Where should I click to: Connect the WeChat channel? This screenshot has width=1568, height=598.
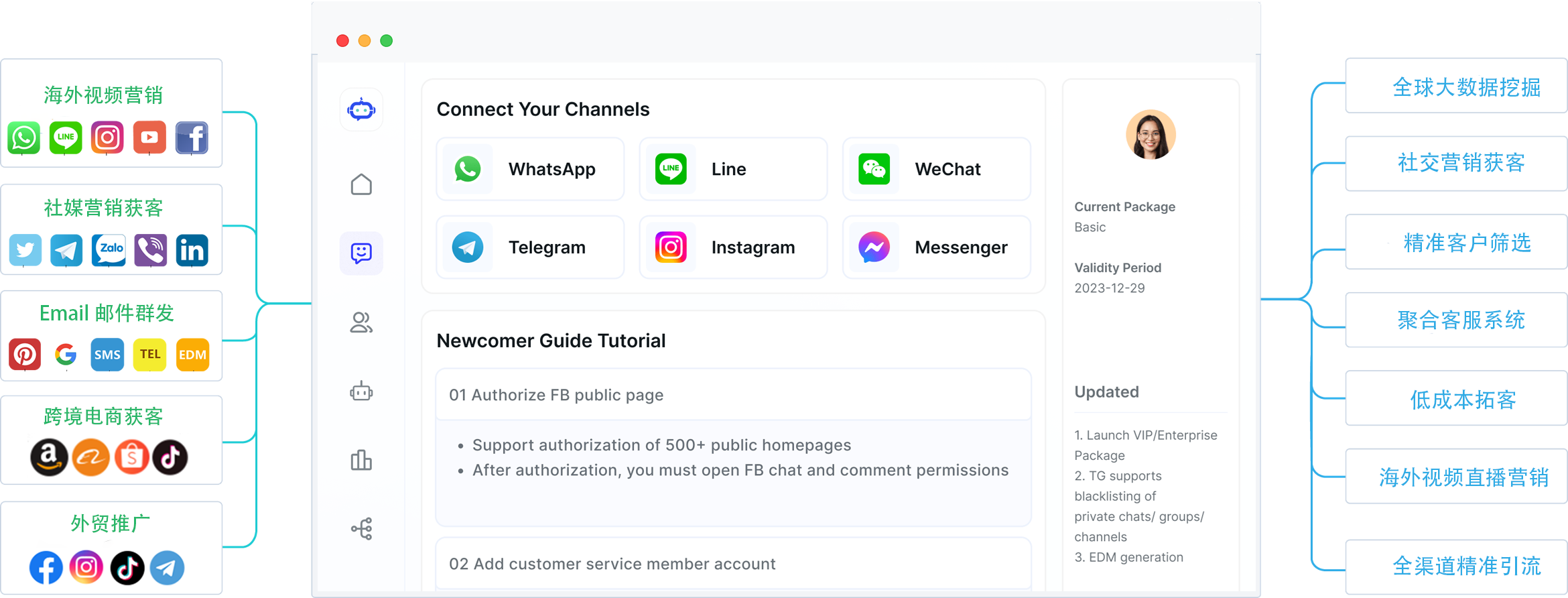[x=936, y=169]
